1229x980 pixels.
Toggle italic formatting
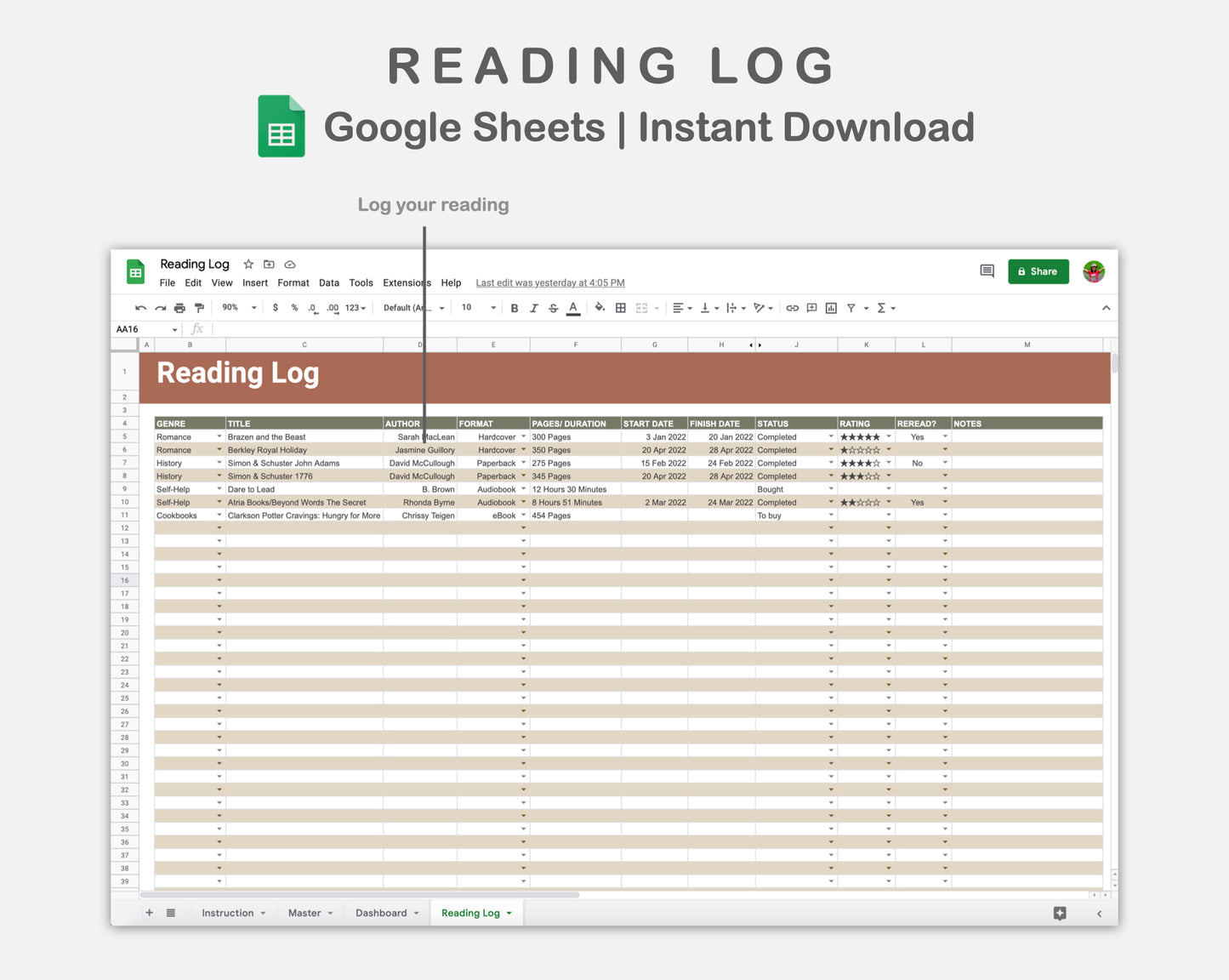coord(533,307)
